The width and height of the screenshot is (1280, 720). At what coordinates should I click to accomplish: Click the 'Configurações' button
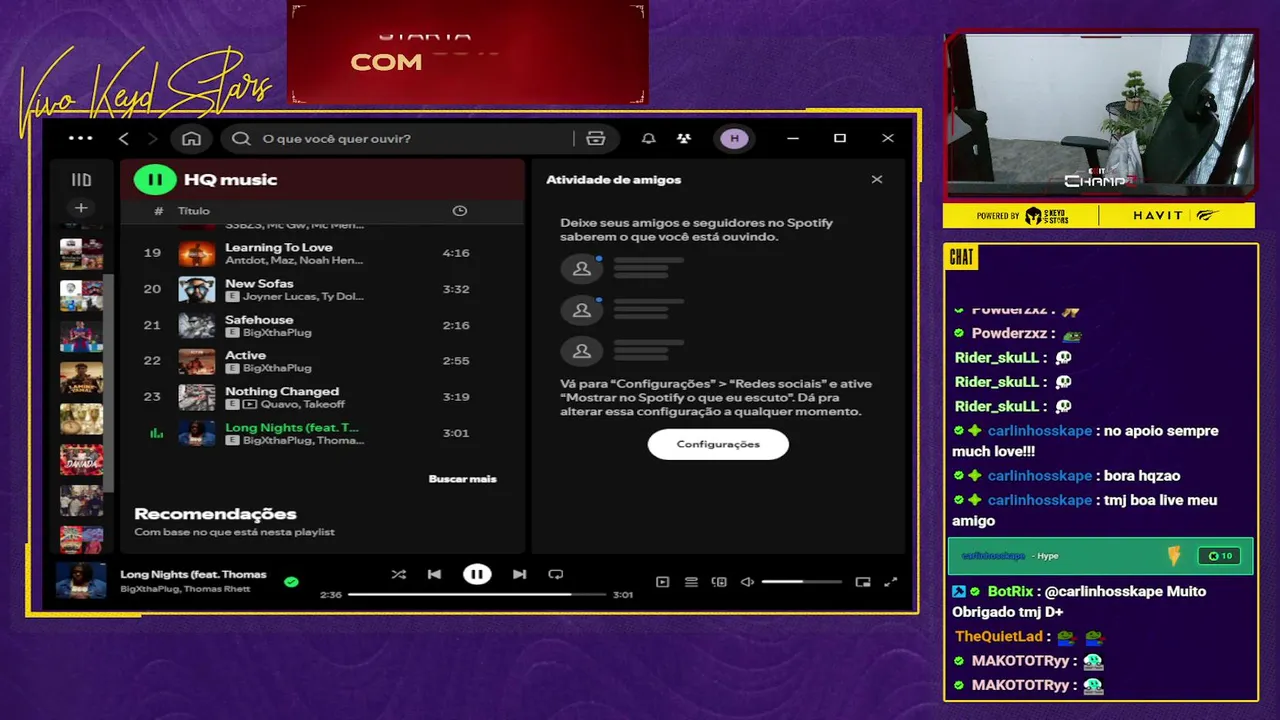click(718, 444)
